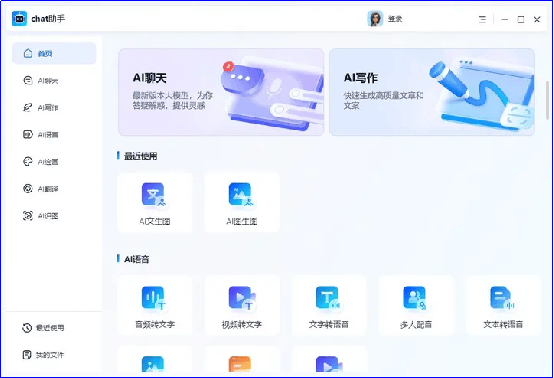The image size is (554, 378).
Task: Click the user avatar picture
Action: 375,19
